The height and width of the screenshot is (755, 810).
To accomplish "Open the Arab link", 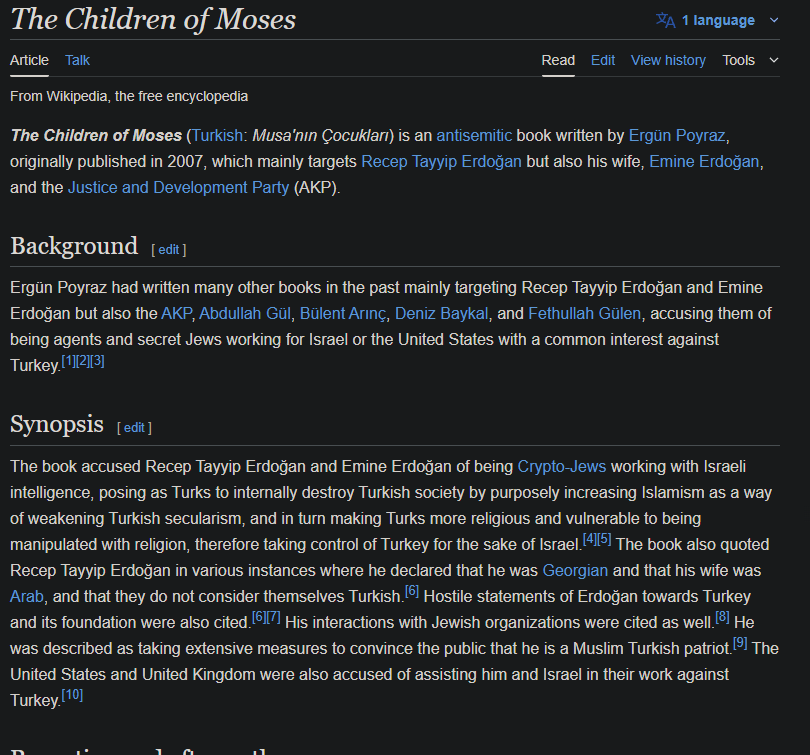I will [27, 596].
